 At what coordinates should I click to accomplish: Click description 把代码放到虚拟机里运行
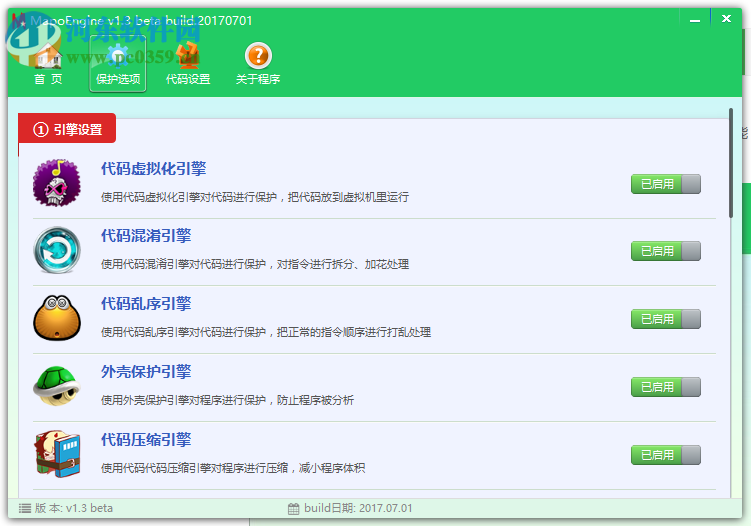click(x=348, y=197)
